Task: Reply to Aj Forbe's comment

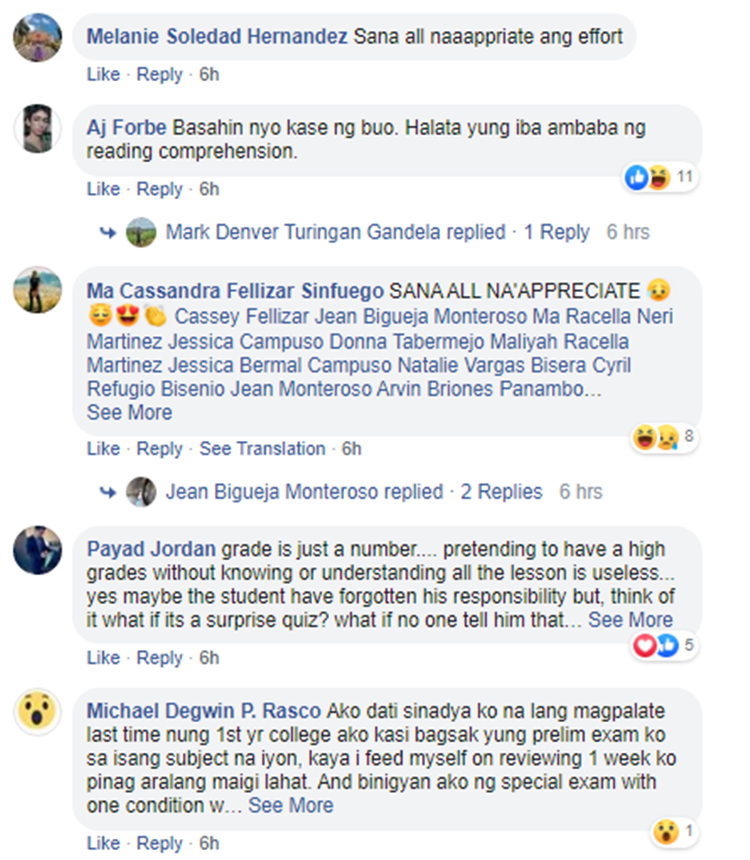Action: [x=159, y=189]
